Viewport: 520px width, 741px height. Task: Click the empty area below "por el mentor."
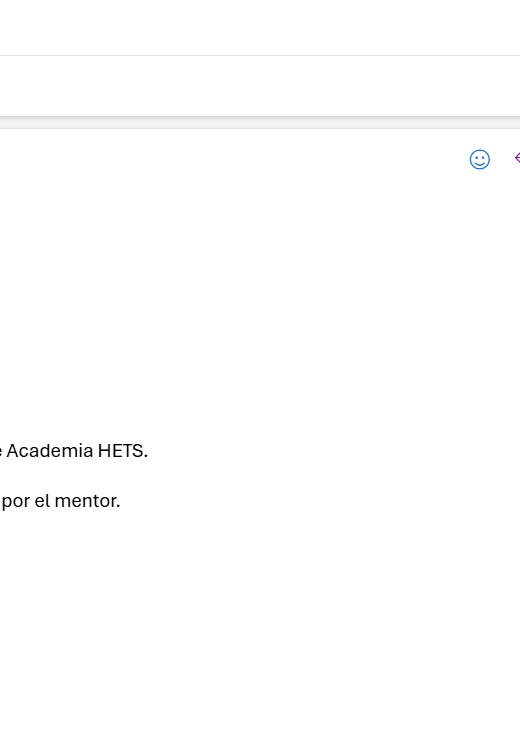point(260,624)
